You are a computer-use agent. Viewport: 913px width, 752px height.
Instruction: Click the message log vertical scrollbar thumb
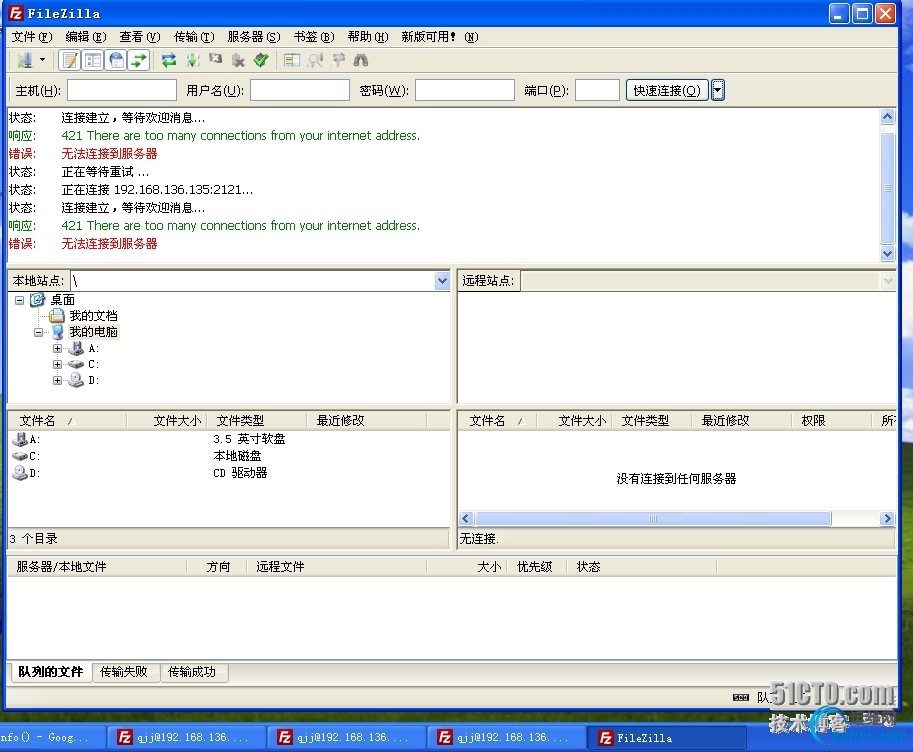tap(887, 188)
